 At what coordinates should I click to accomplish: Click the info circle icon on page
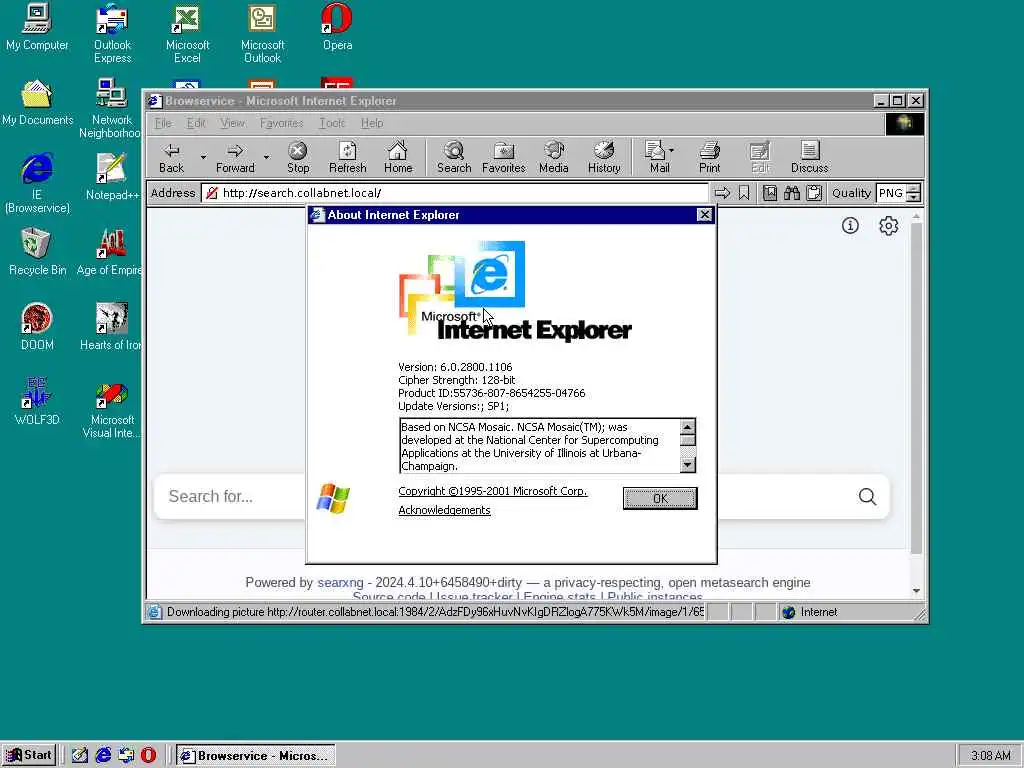850,226
